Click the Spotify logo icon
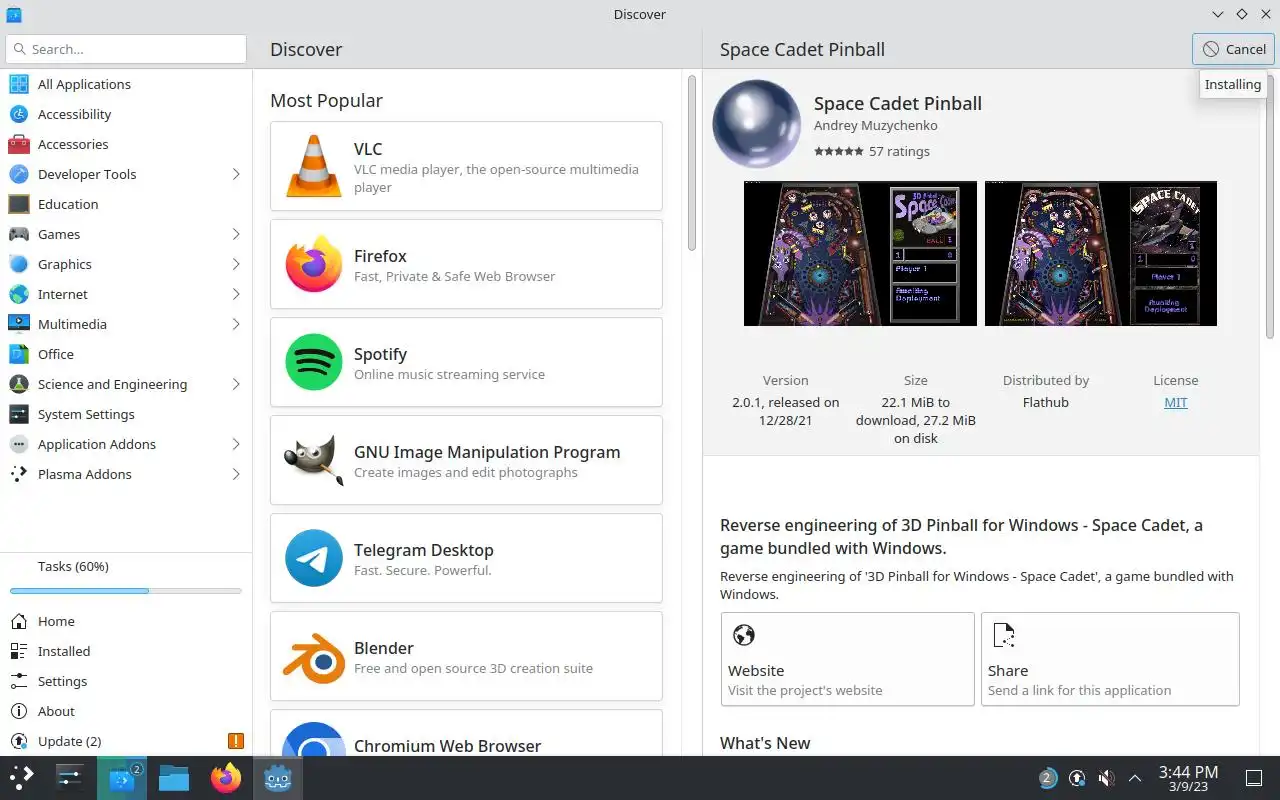The image size is (1280, 800). pyautogui.click(x=314, y=362)
